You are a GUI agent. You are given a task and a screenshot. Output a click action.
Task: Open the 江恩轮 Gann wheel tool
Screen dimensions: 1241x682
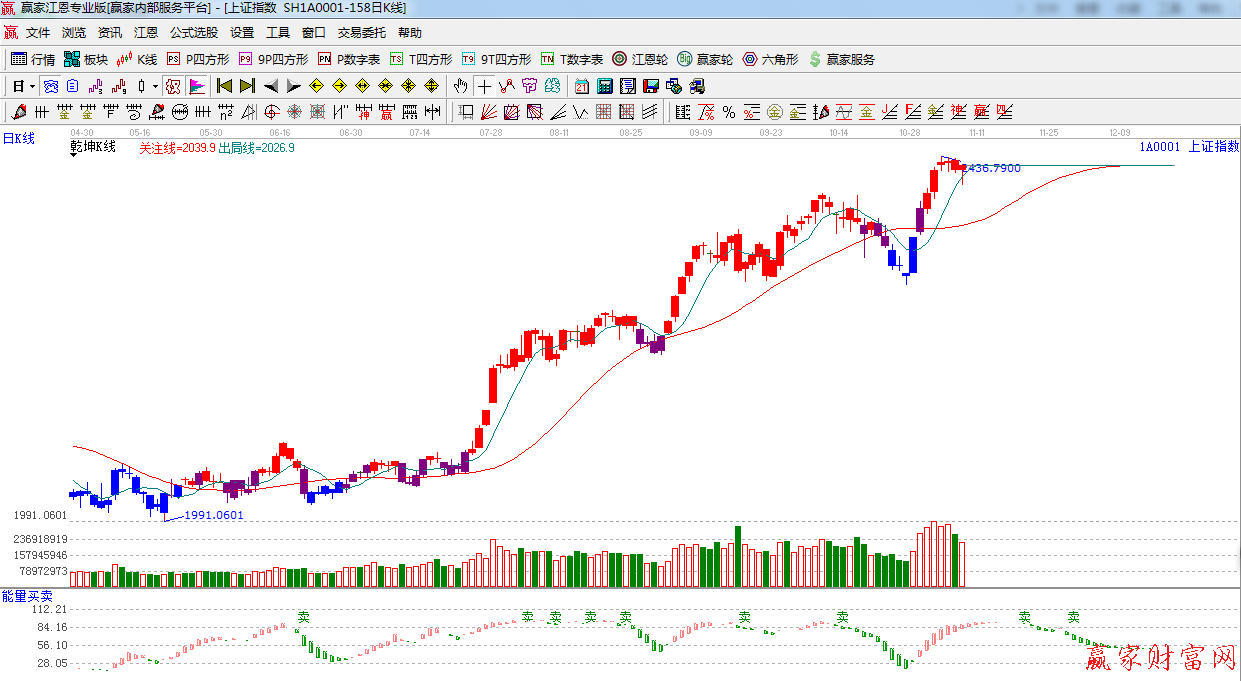640,60
